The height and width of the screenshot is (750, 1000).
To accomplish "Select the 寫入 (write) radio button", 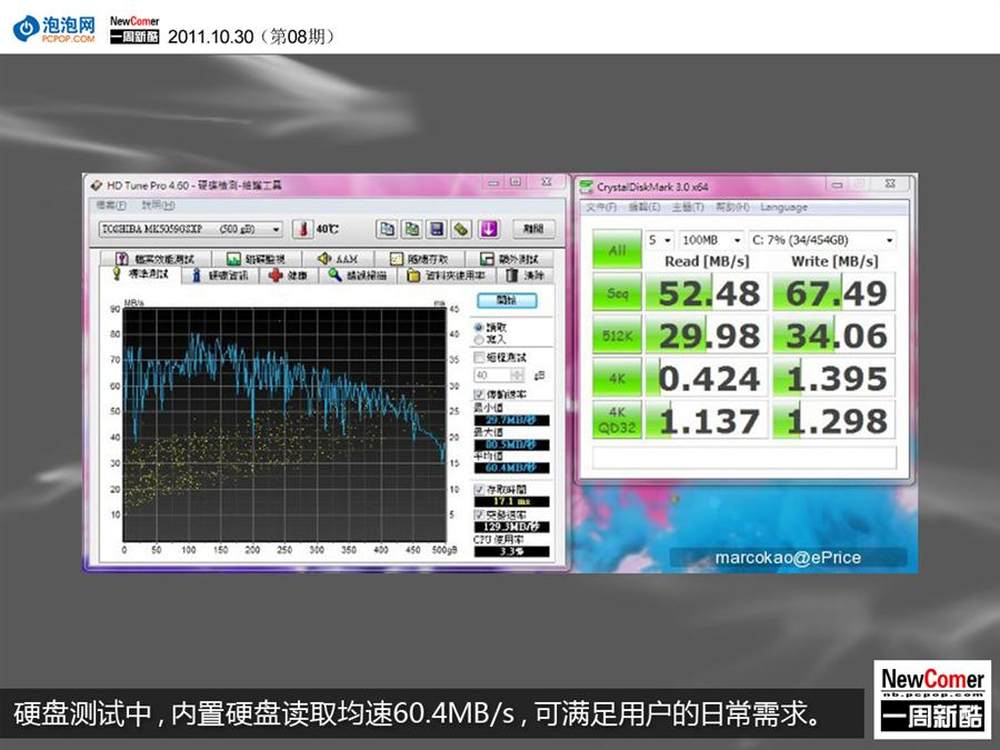I will point(478,339).
